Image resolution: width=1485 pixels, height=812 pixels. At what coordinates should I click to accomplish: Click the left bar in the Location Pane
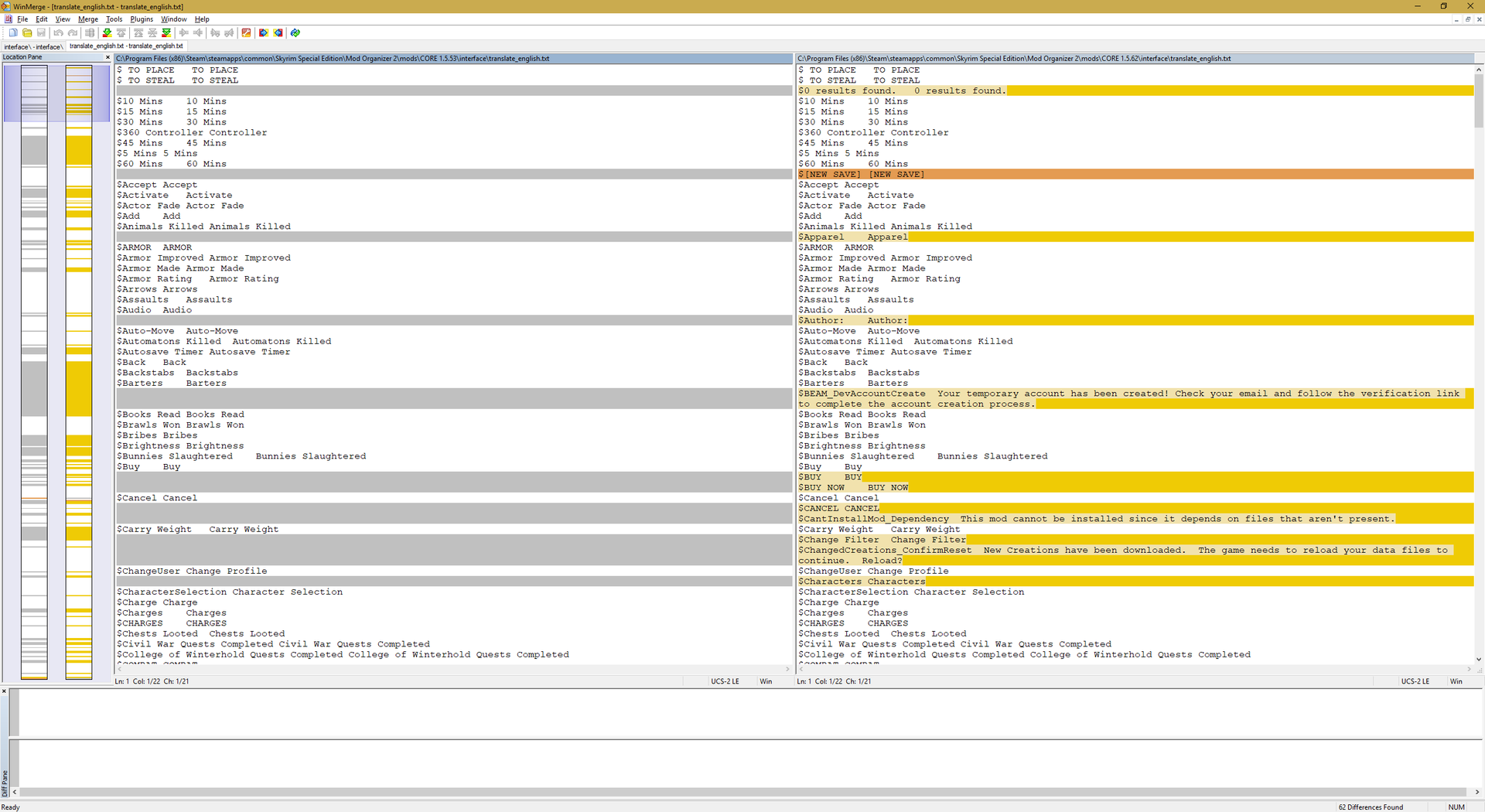pyautogui.click(x=34, y=372)
